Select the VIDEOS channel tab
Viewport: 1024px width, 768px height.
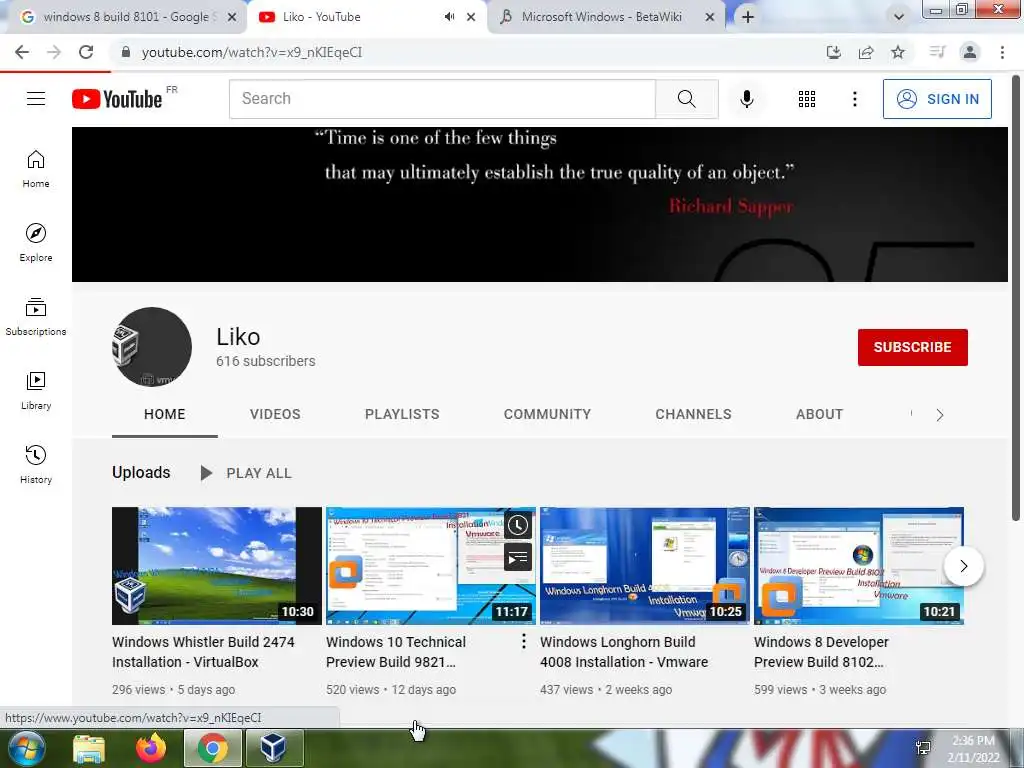275,414
